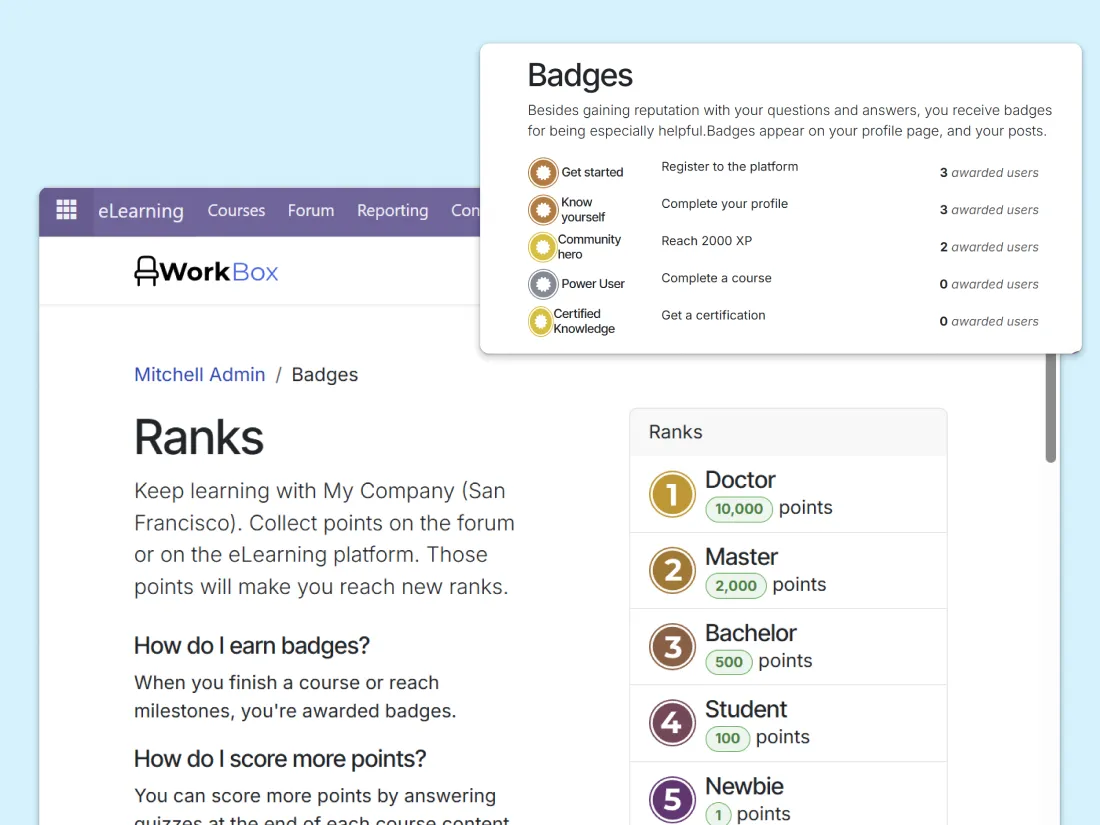Open the Forum menu
1100x825 pixels.
[311, 211]
